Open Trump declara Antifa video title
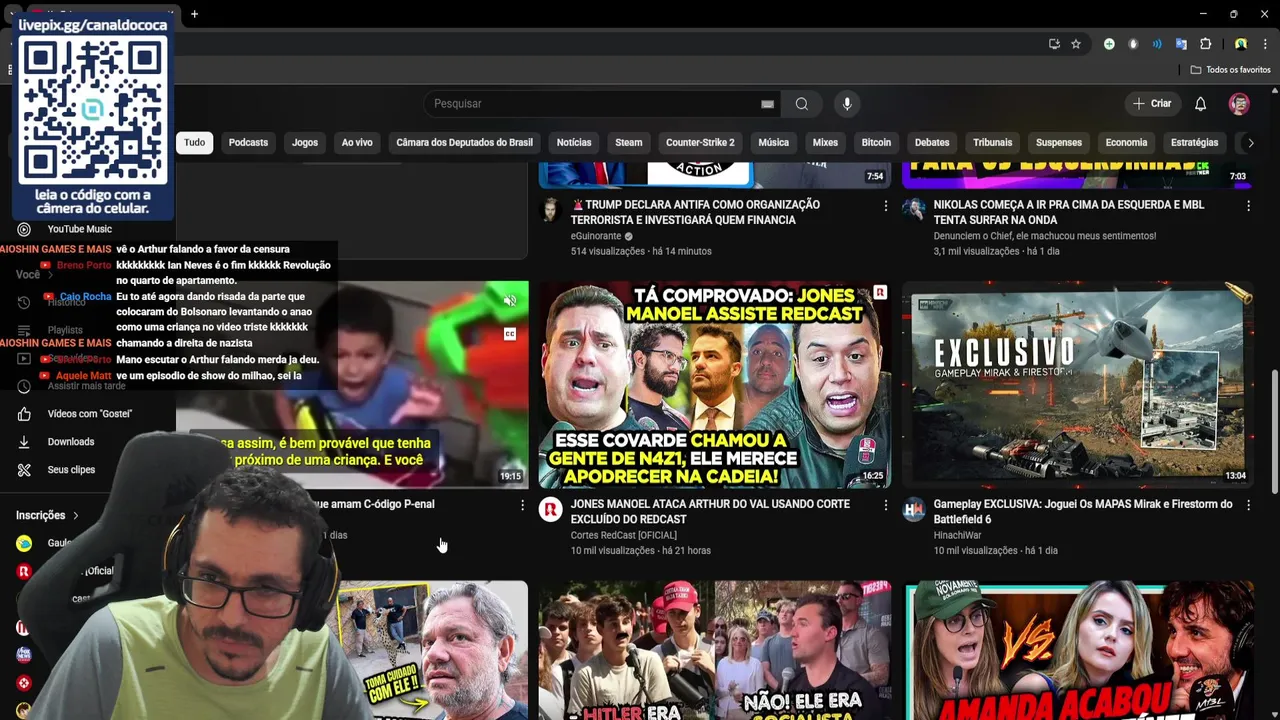This screenshot has width=1280, height=720. tap(695, 212)
